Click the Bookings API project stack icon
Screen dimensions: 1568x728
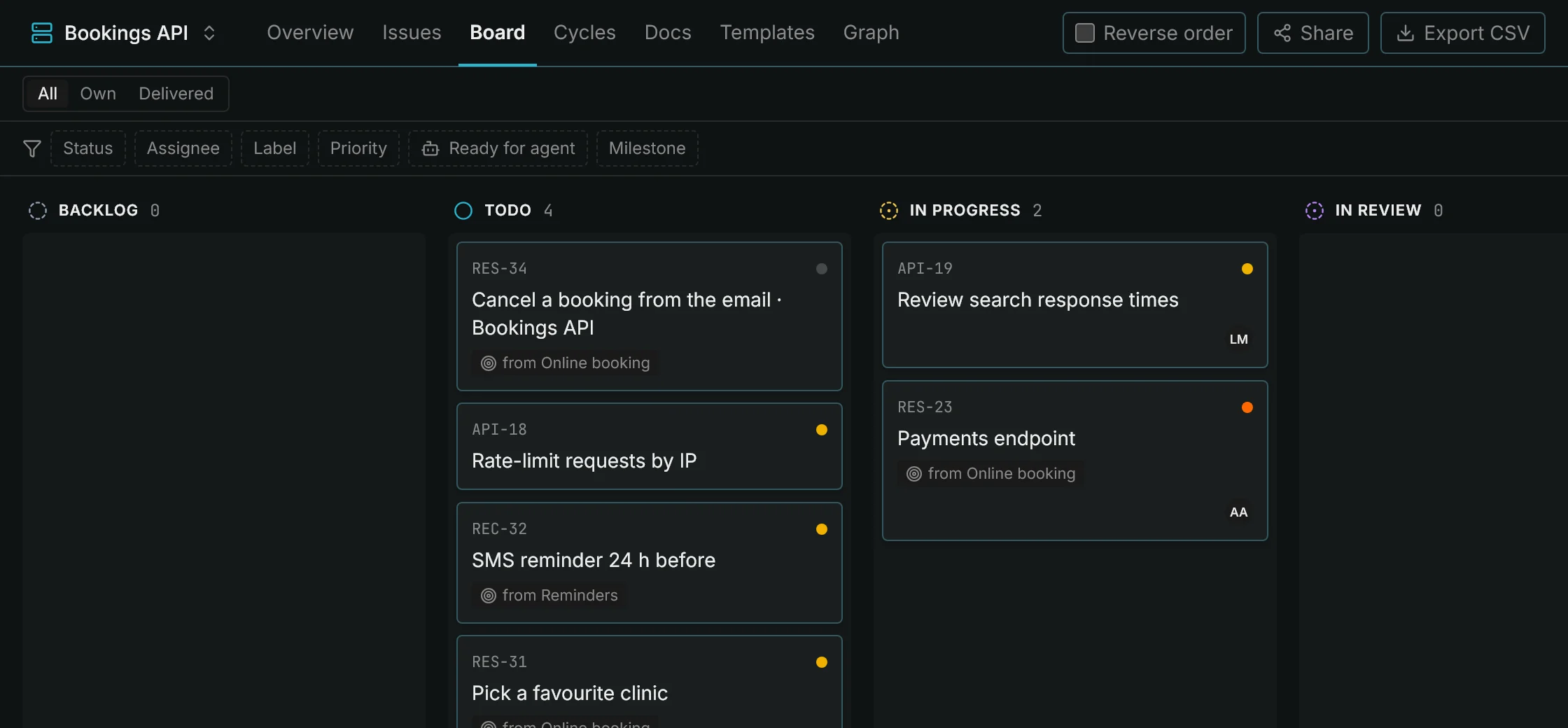pos(42,33)
